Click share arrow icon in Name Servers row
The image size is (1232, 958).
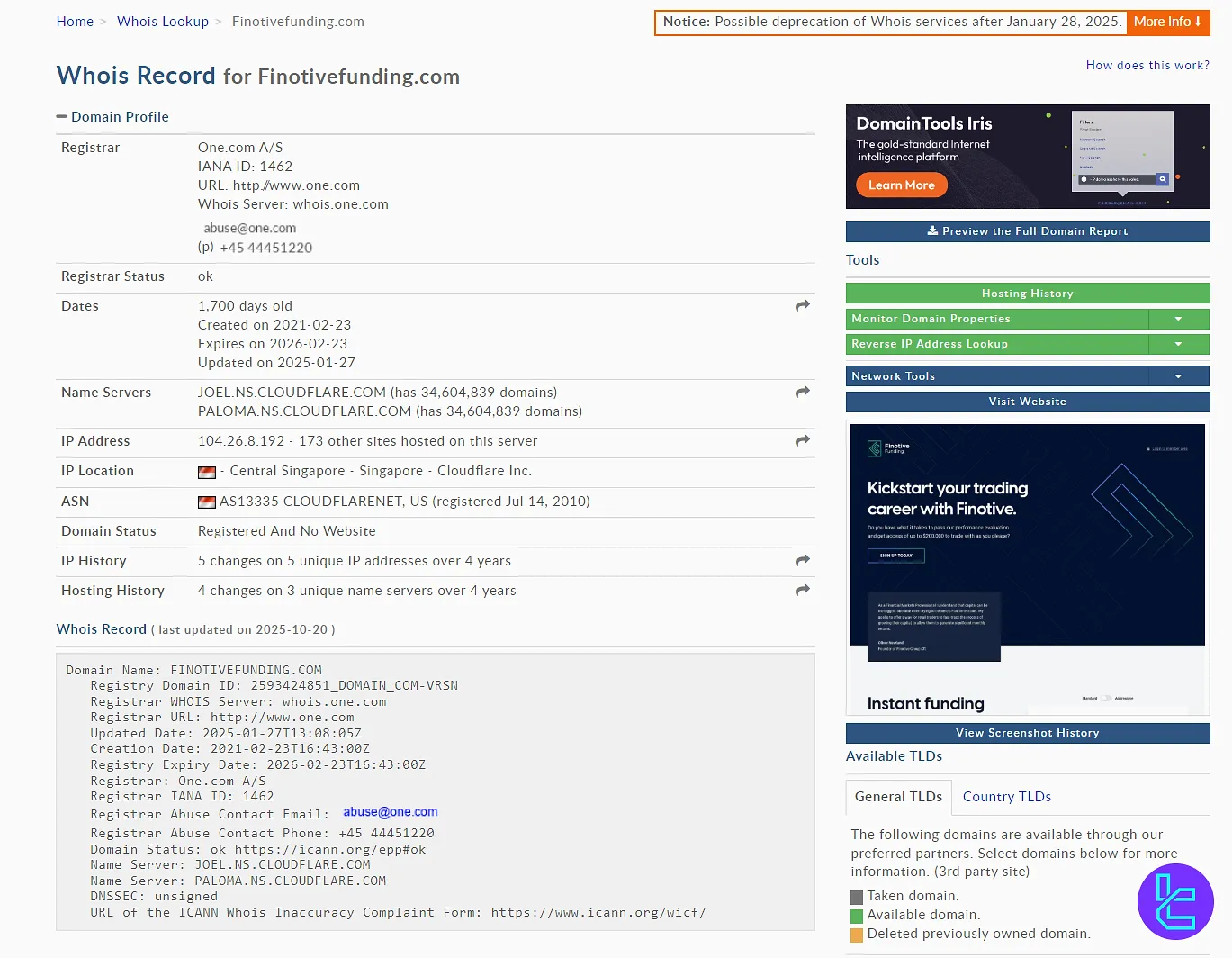(x=803, y=393)
